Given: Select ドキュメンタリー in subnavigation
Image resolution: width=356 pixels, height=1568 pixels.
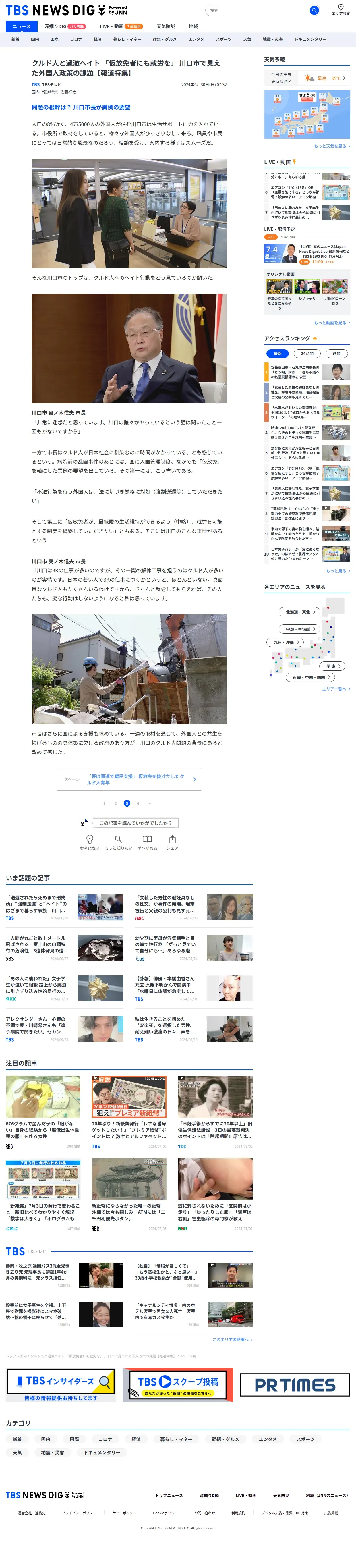Looking at the screenshot, I should coord(310,40).
